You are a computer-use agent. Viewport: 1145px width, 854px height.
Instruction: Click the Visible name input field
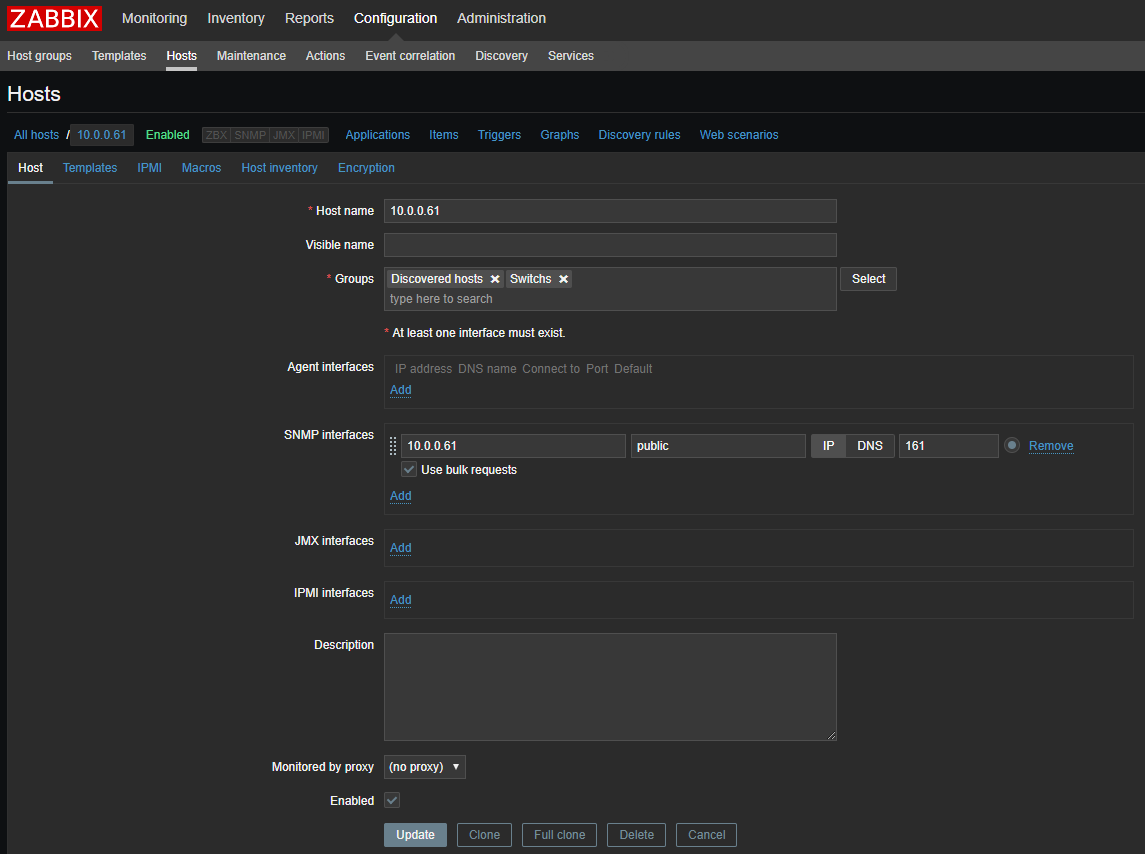[x=610, y=245]
